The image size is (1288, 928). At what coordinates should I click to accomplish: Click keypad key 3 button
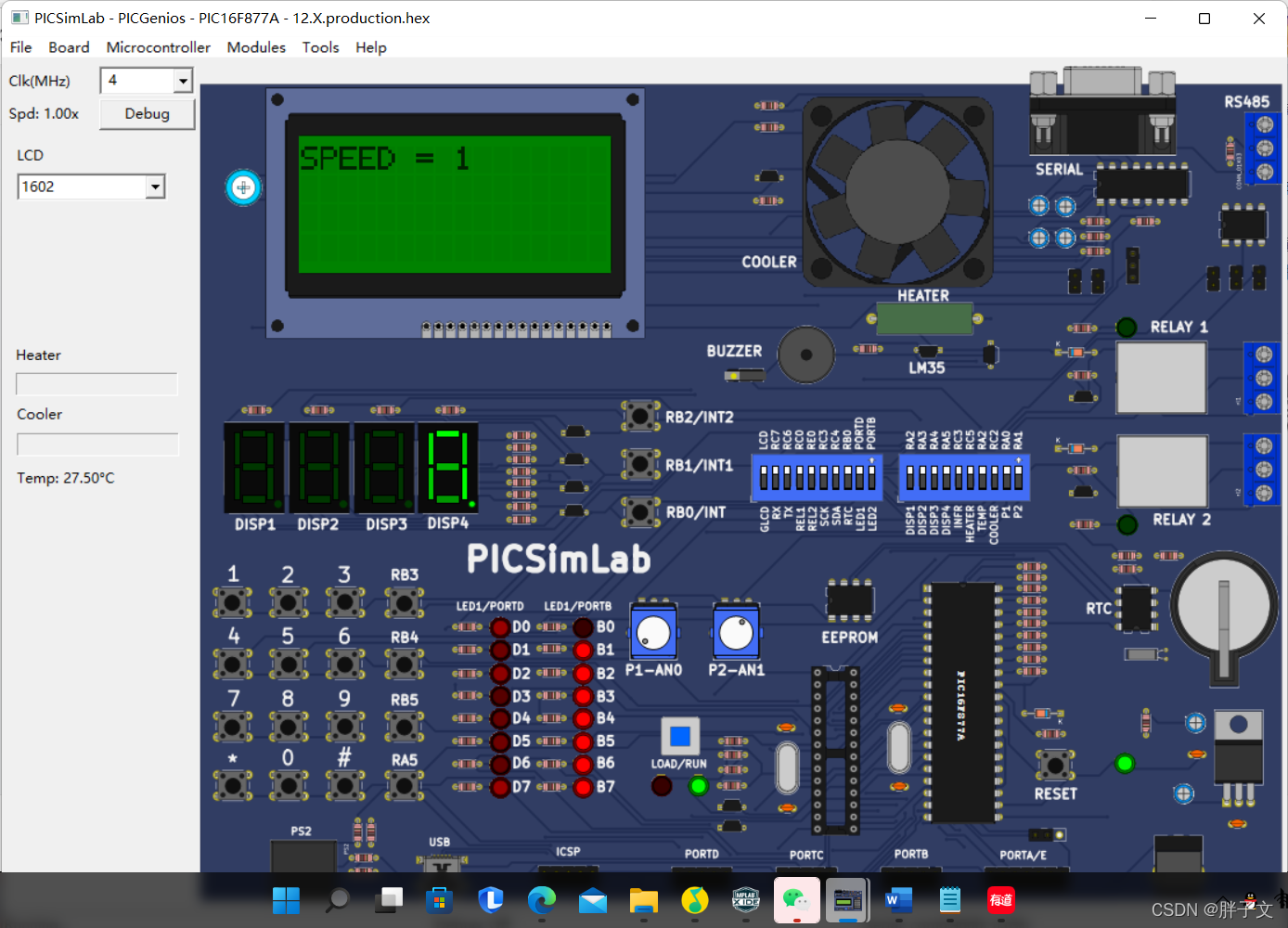click(345, 603)
